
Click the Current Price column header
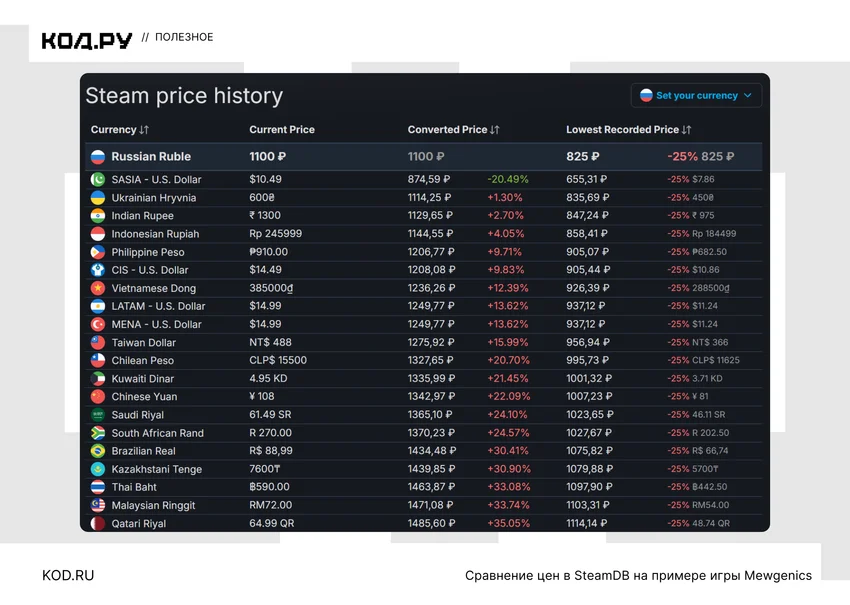point(282,130)
